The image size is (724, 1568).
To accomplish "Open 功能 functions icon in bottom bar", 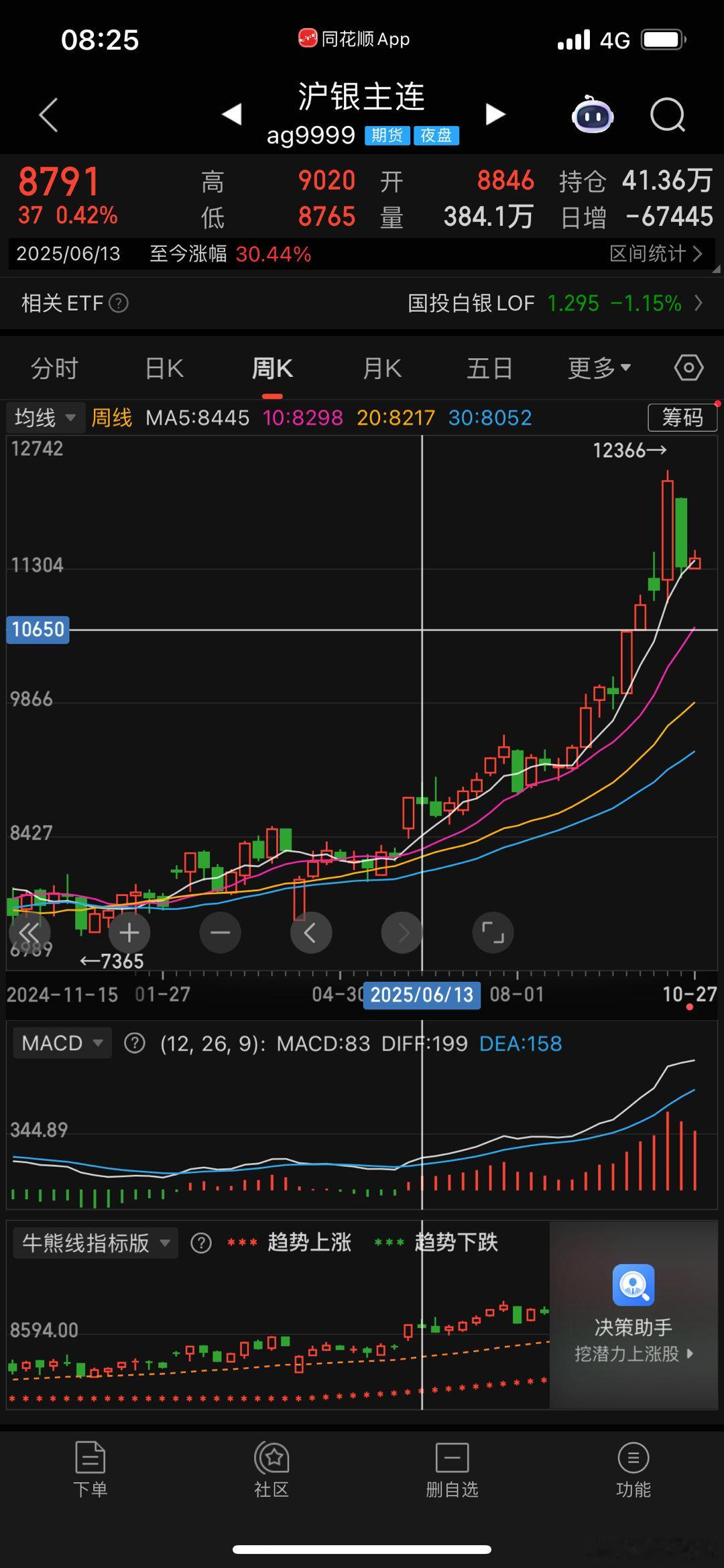I will pyautogui.click(x=633, y=1457).
